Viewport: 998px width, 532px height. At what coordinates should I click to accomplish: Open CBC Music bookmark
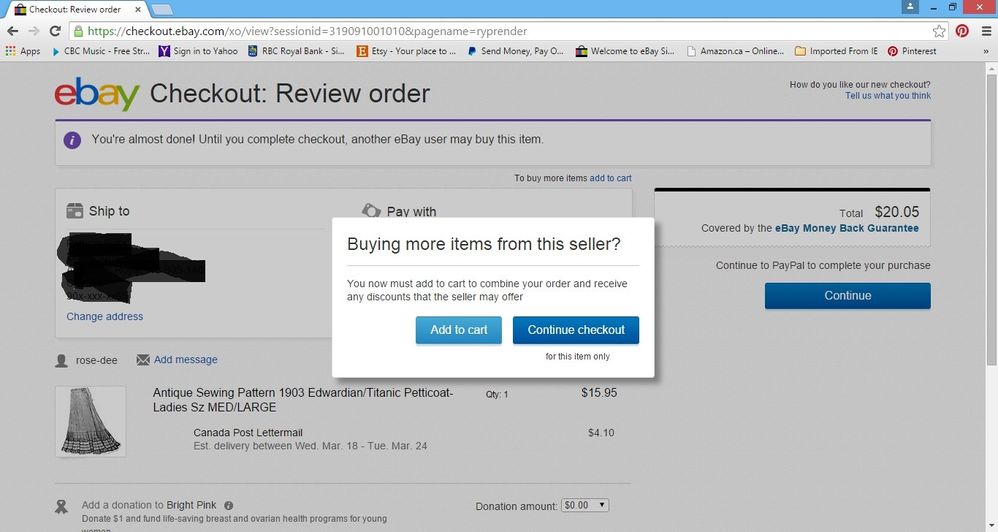(101, 51)
